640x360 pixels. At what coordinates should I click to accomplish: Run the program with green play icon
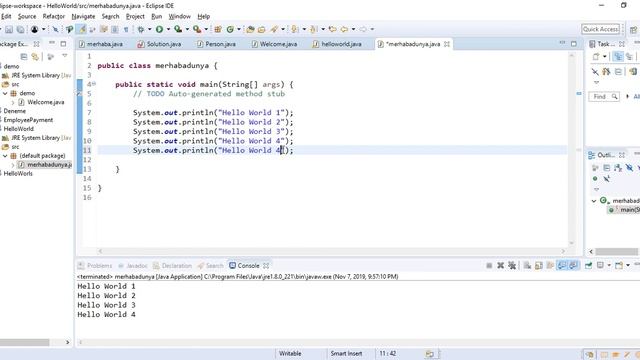159,29
